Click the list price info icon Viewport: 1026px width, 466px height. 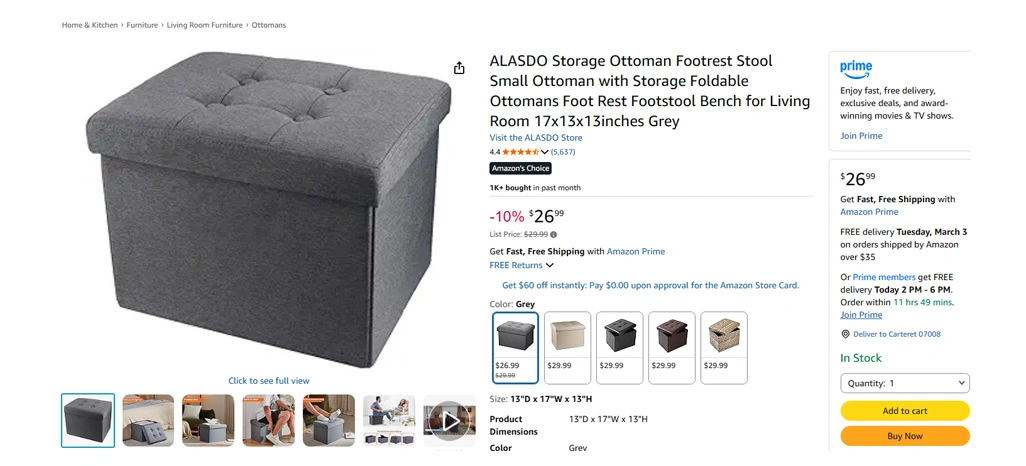click(554, 235)
